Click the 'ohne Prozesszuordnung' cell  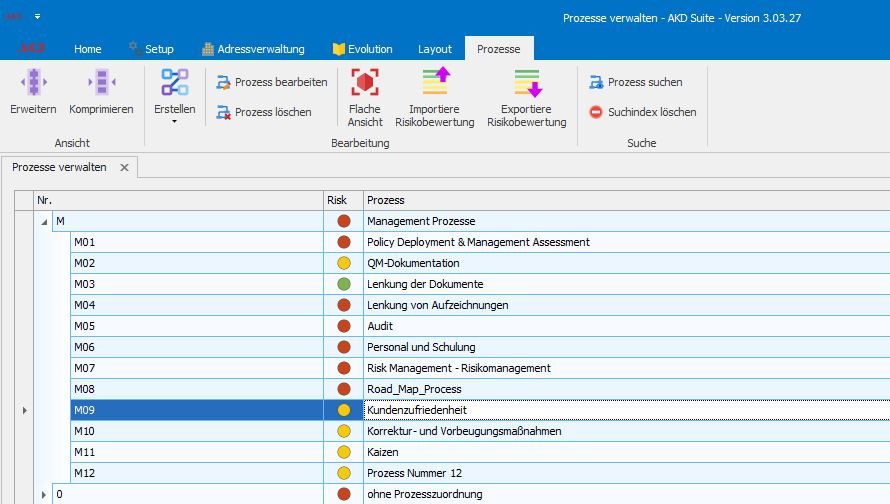tap(627, 494)
